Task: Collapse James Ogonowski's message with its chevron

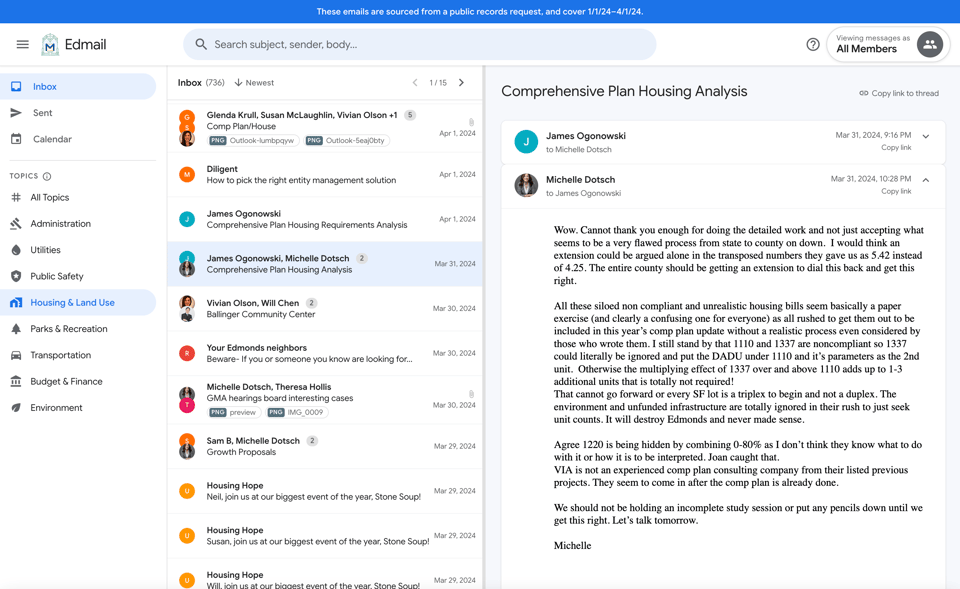Action: point(925,136)
